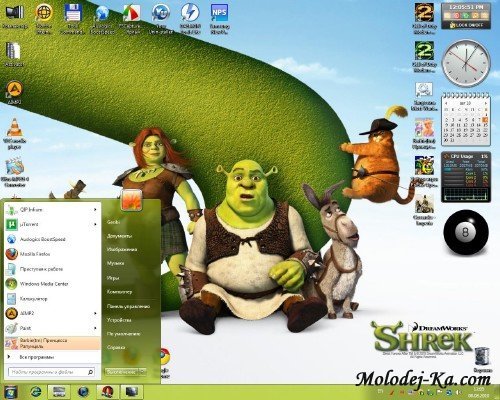The image size is (500, 400).
Task: Click the monitor icon on the taskbar
Action: point(131,391)
